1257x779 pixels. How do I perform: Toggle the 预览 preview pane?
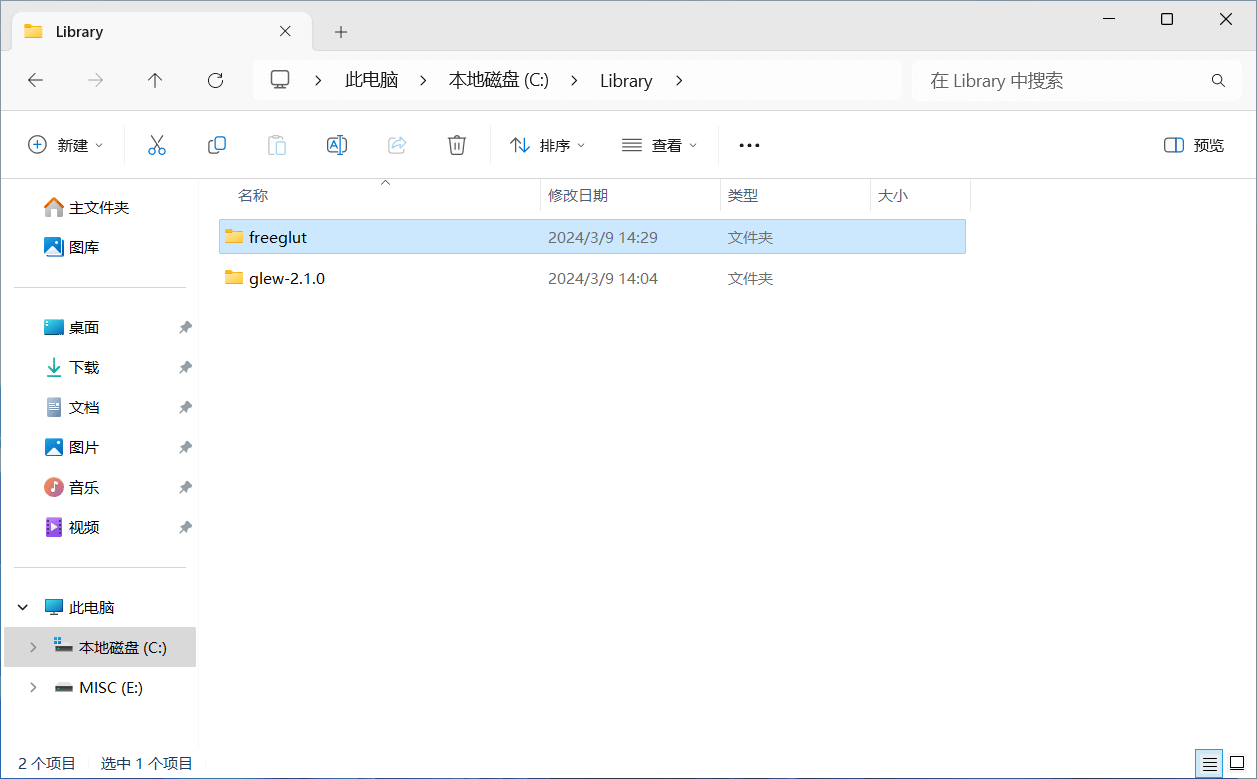point(1194,145)
